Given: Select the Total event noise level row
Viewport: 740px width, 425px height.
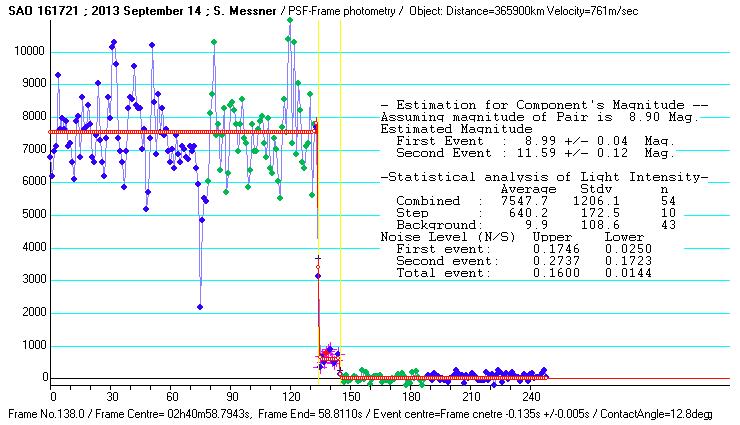Looking at the screenshot, I should pyautogui.click(x=519, y=273).
